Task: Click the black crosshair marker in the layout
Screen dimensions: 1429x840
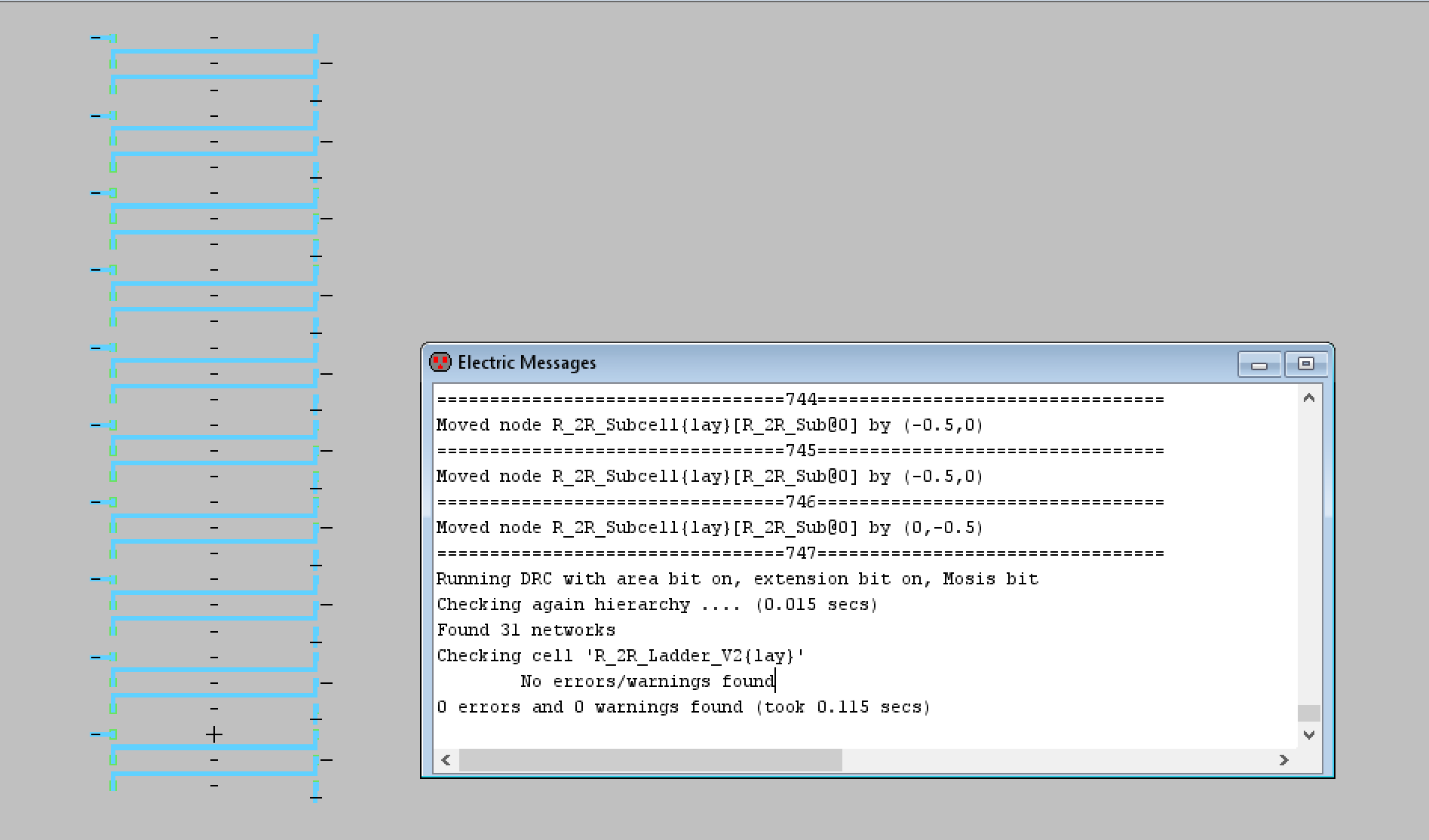Action: click(x=214, y=734)
